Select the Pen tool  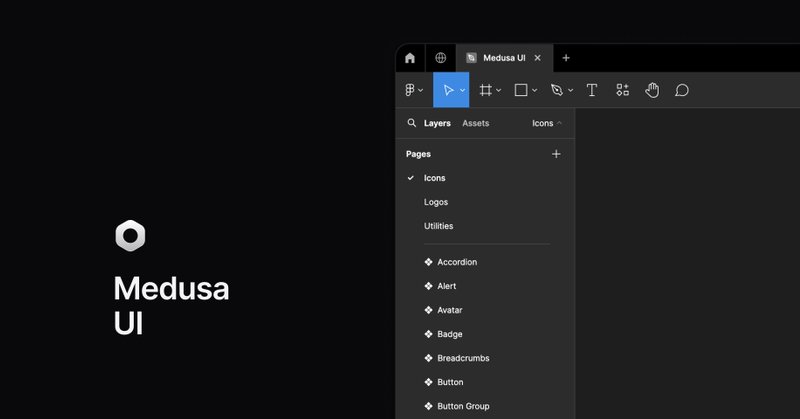coord(557,90)
